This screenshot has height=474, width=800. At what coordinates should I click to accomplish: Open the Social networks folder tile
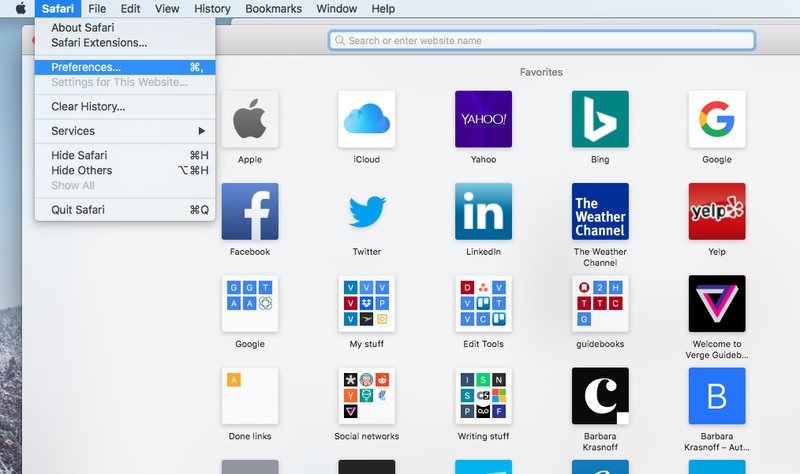tap(367, 396)
